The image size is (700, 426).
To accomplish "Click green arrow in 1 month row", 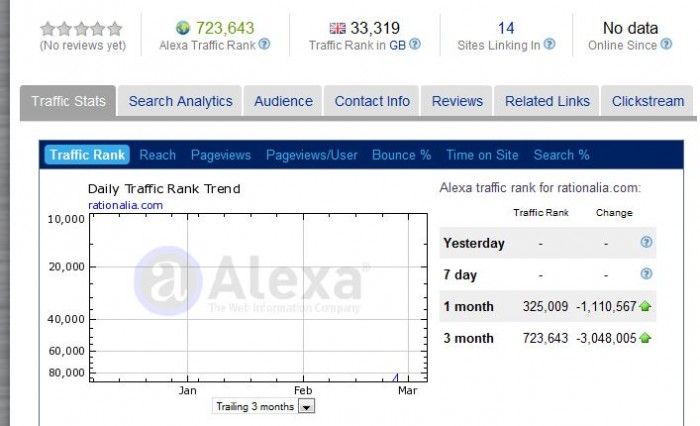I will tap(645, 306).
